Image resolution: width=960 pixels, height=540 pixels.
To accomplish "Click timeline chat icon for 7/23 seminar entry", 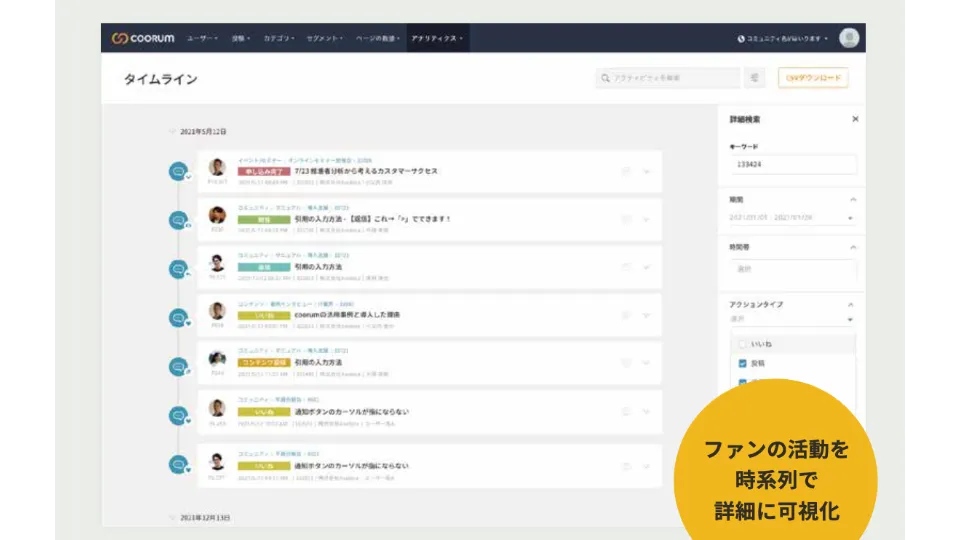I will coord(179,171).
